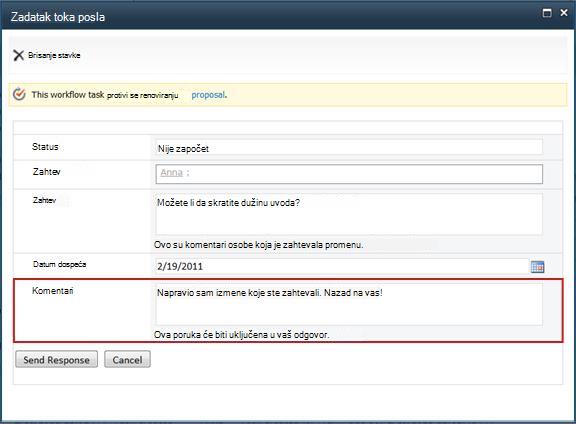
Task: Click the text 'Ova poruka će biti uključena u vaš odgovor.'
Action: coord(242,335)
